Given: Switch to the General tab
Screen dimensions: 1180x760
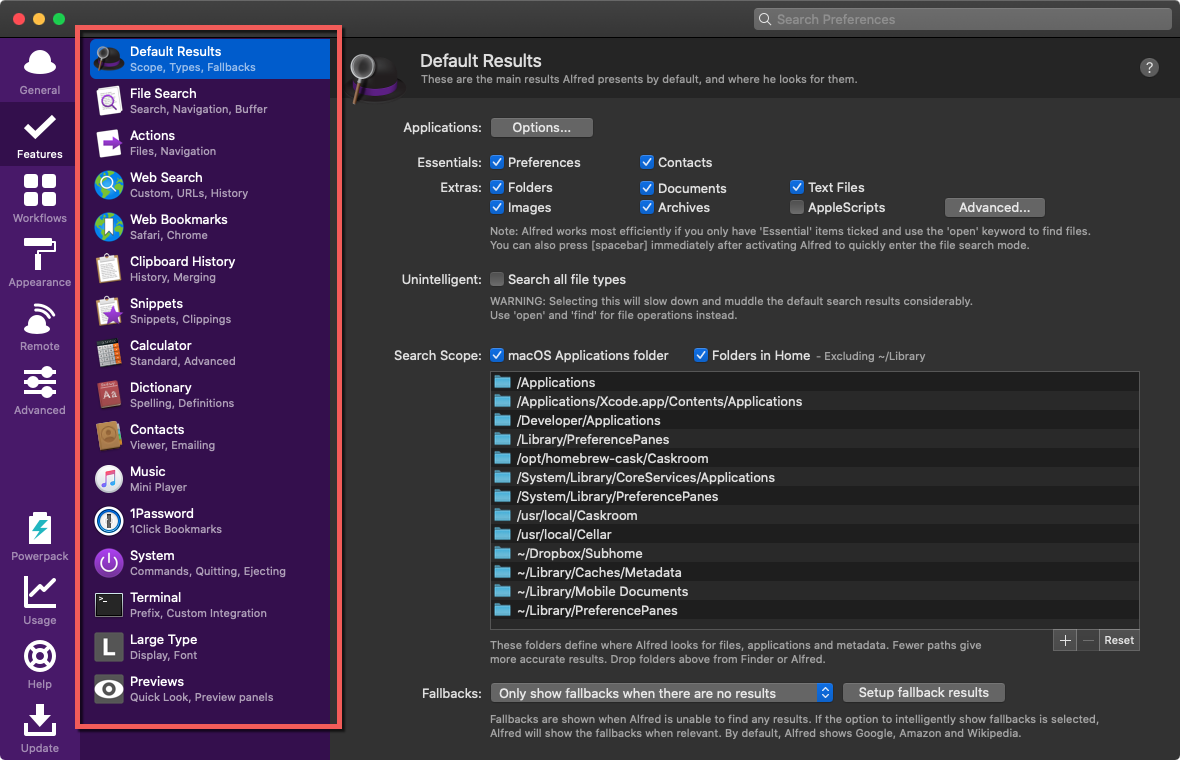Looking at the screenshot, I should coord(40,72).
